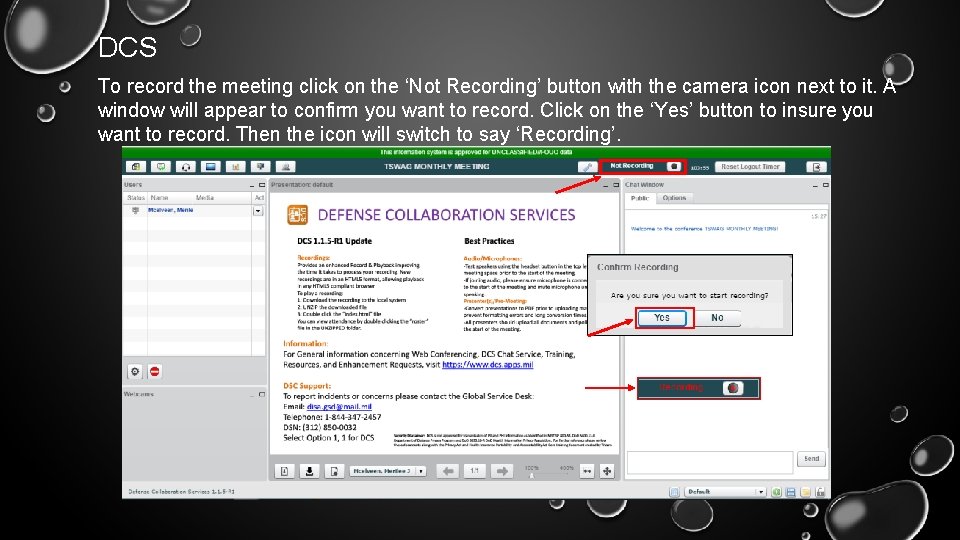
Task: Click the chat Send button
Action: click(811, 459)
